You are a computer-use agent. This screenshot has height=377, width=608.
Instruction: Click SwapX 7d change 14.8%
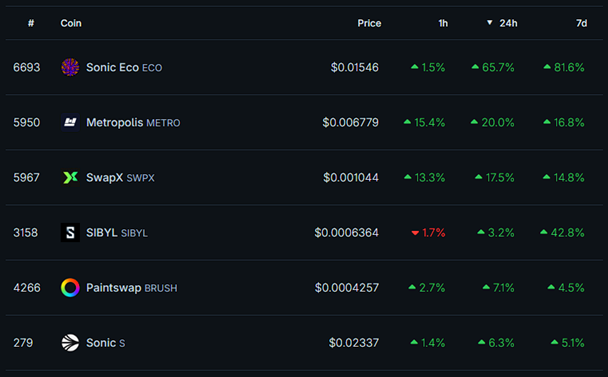pyautogui.click(x=564, y=178)
